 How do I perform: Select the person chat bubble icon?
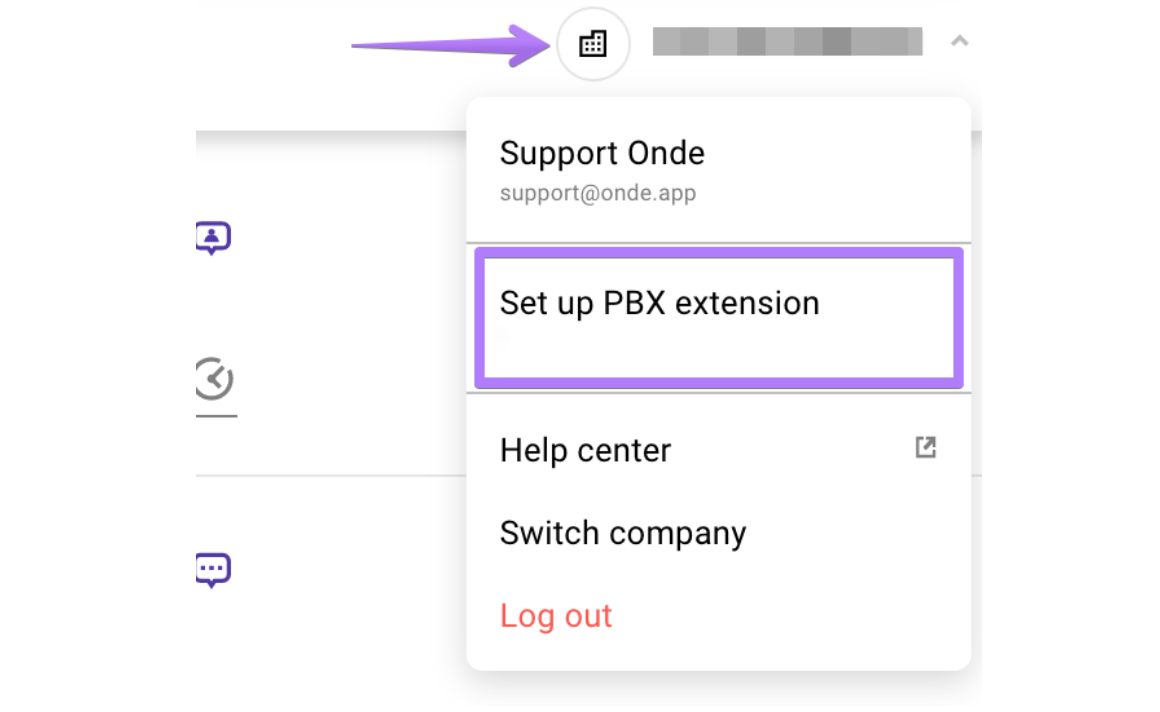pos(212,238)
